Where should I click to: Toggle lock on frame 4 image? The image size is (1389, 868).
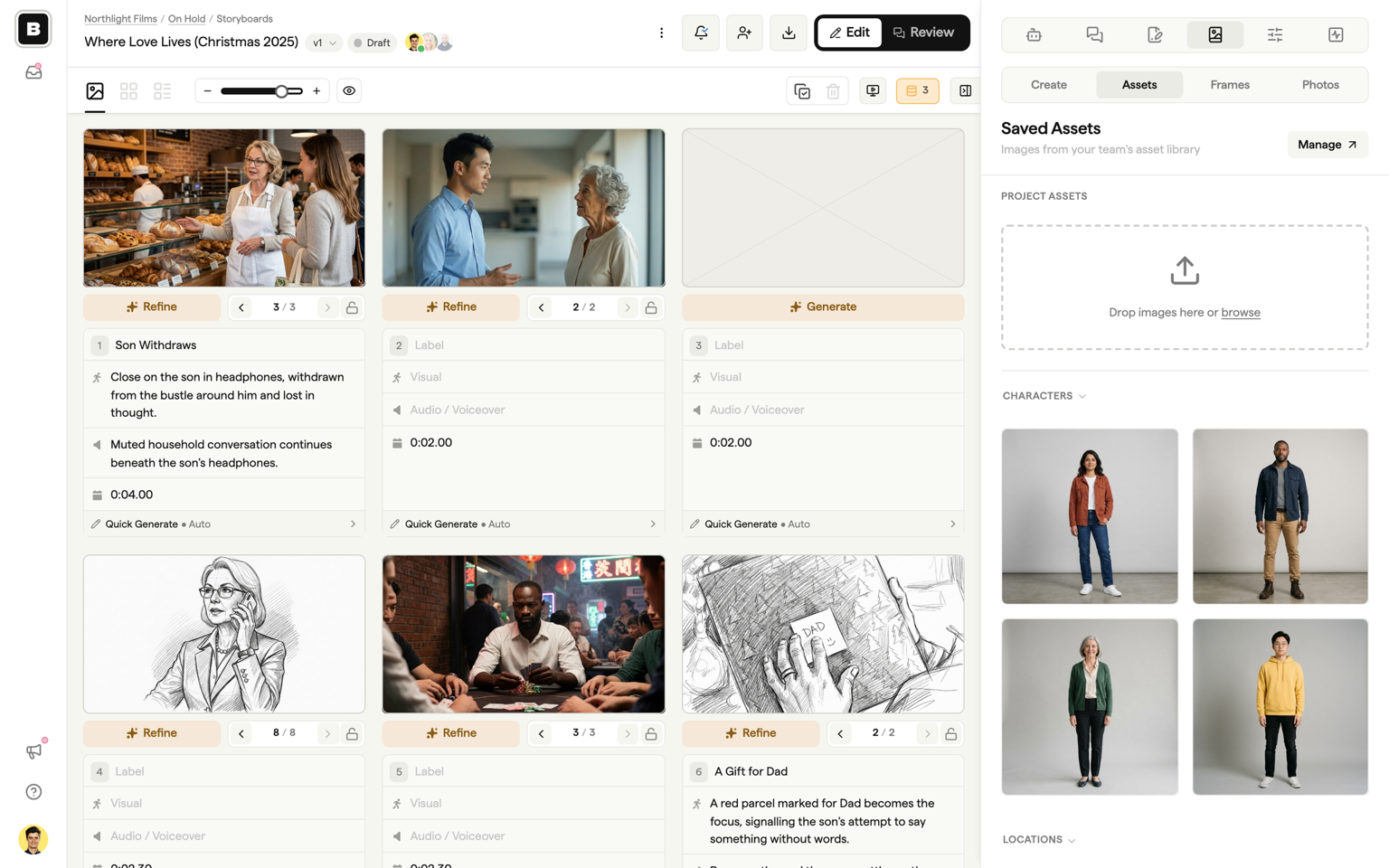pyautogui.click(x=352, y=733)
